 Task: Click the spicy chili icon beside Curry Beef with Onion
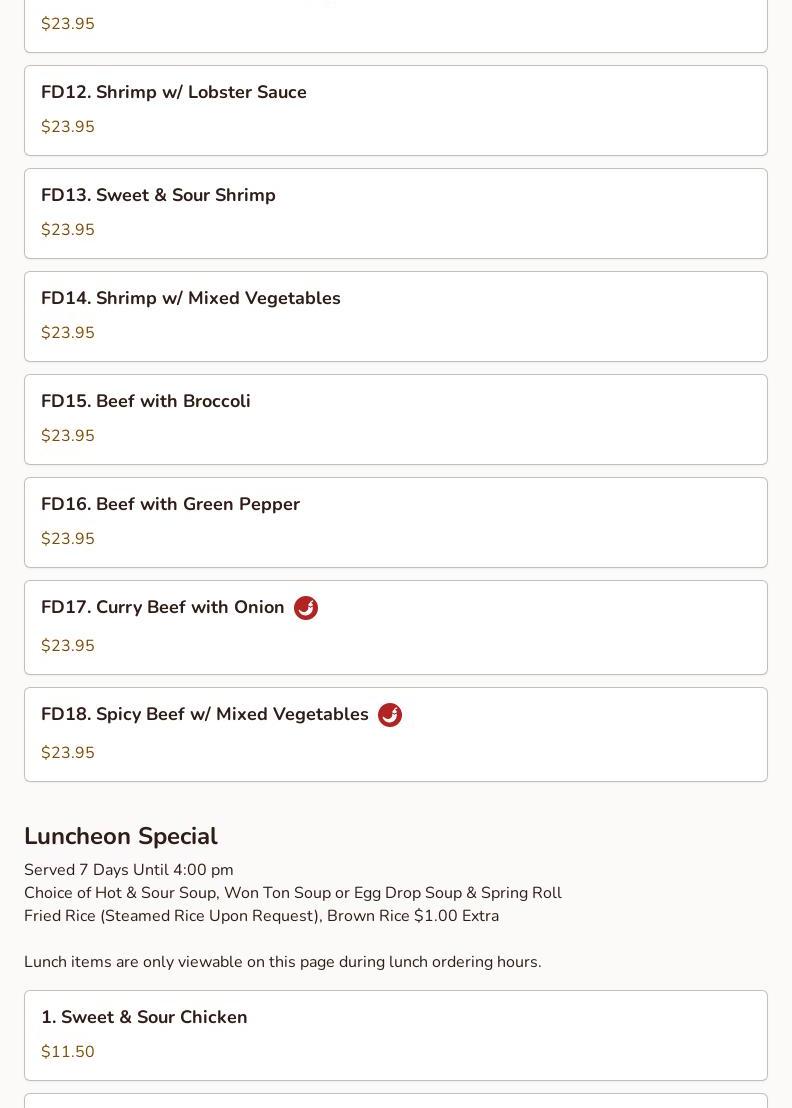click(306, 608)
